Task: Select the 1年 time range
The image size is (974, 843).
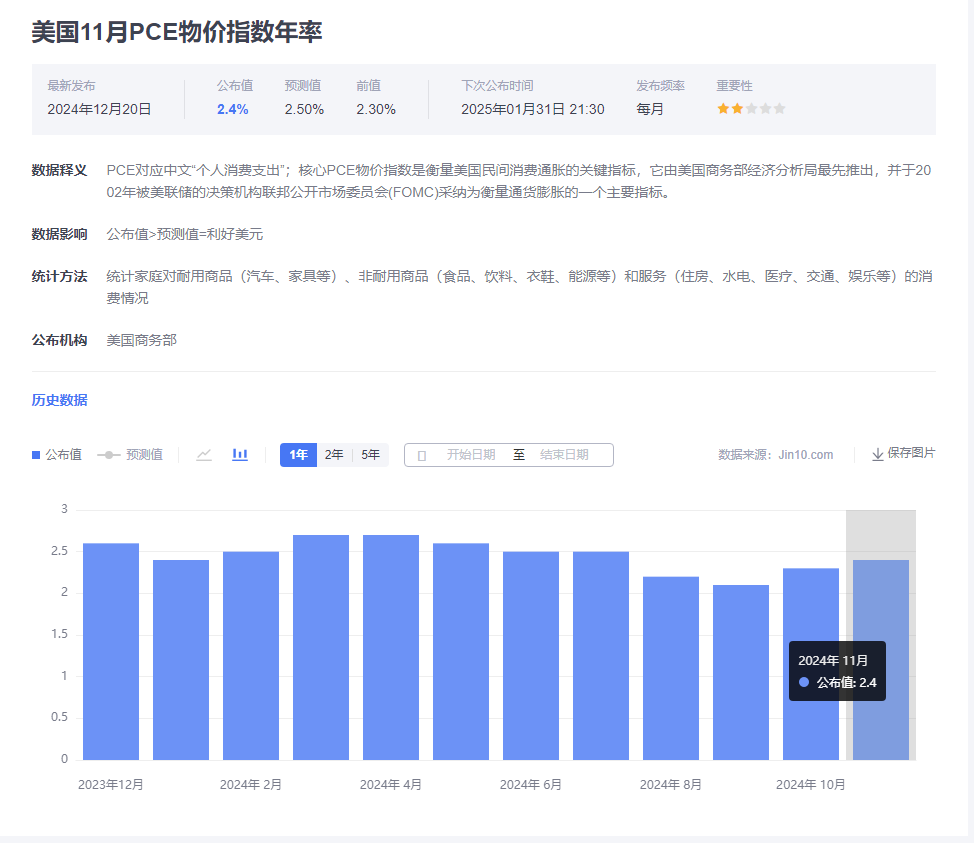Action: tap(298, 455)
